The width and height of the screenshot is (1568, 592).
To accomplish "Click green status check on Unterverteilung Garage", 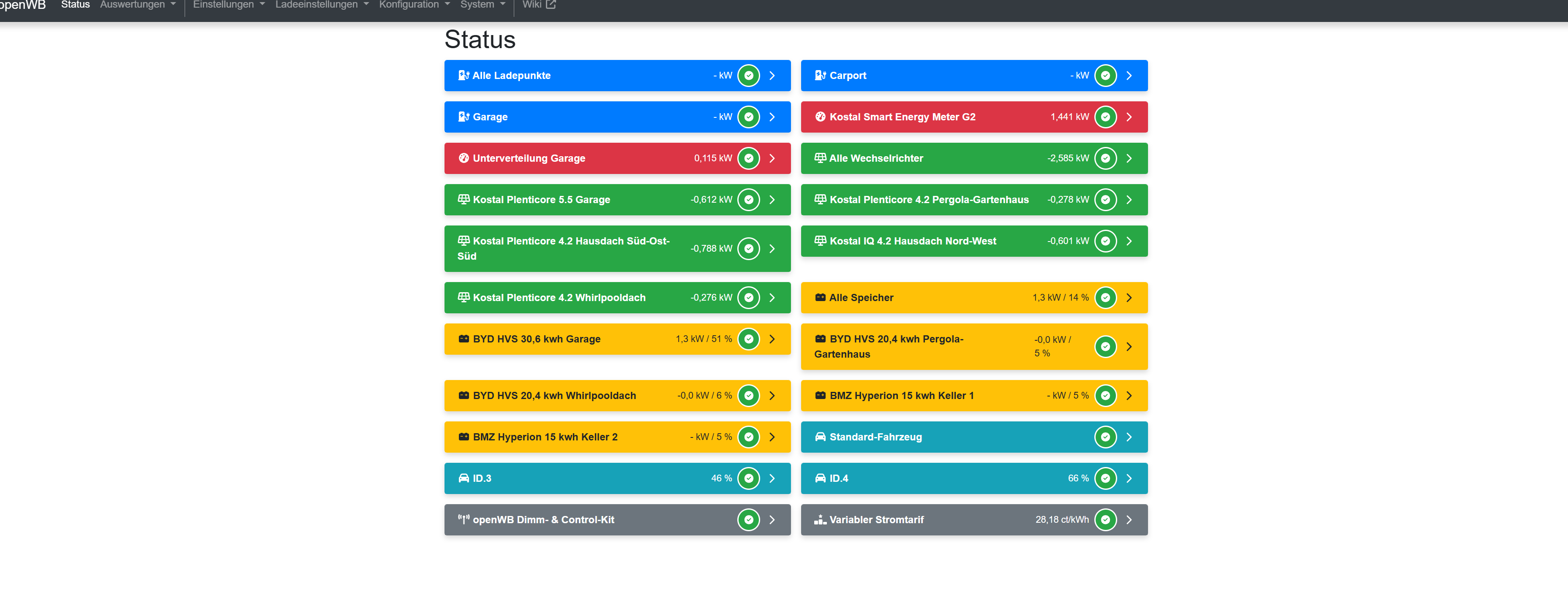I will pos(748,158).
